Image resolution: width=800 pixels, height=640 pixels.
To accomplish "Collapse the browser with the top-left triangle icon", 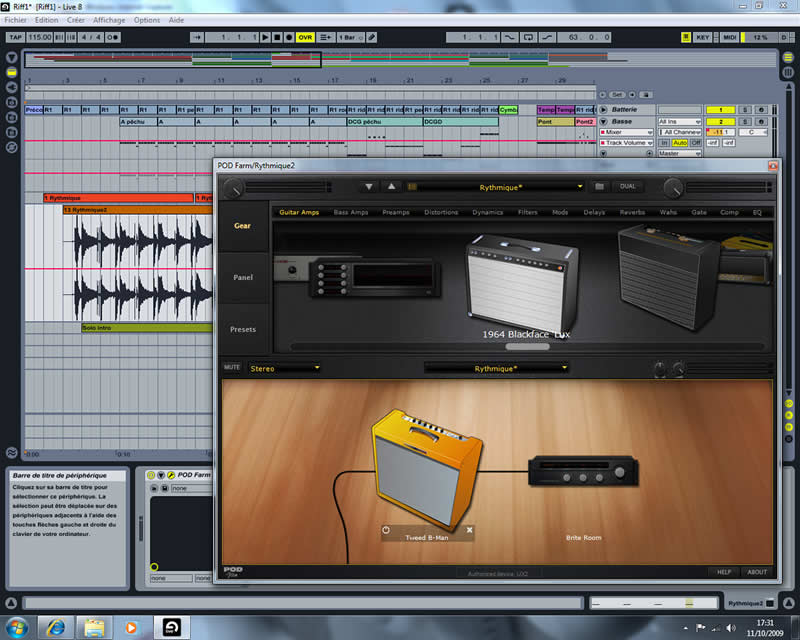I will (12, 57).
